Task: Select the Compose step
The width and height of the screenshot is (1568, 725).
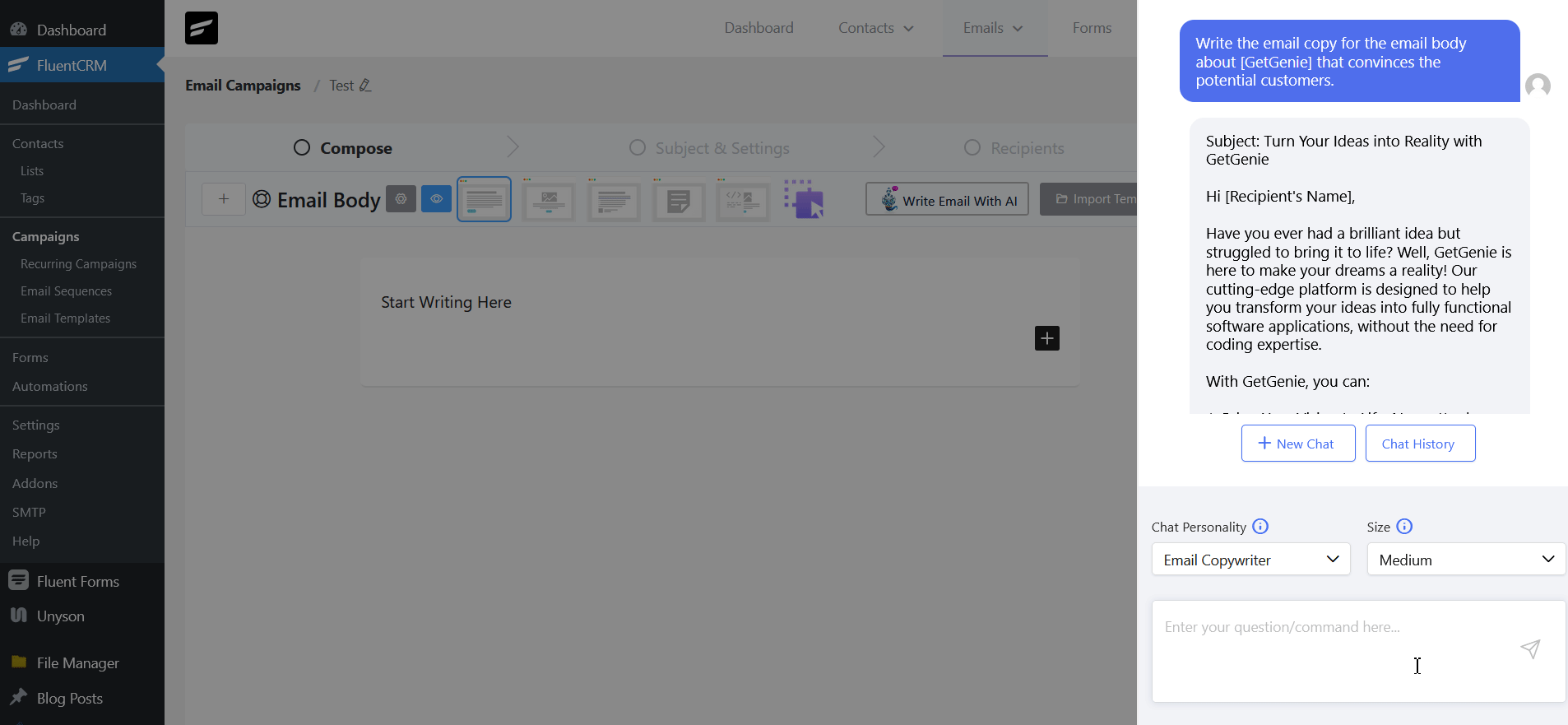Action: coord(343,148)
